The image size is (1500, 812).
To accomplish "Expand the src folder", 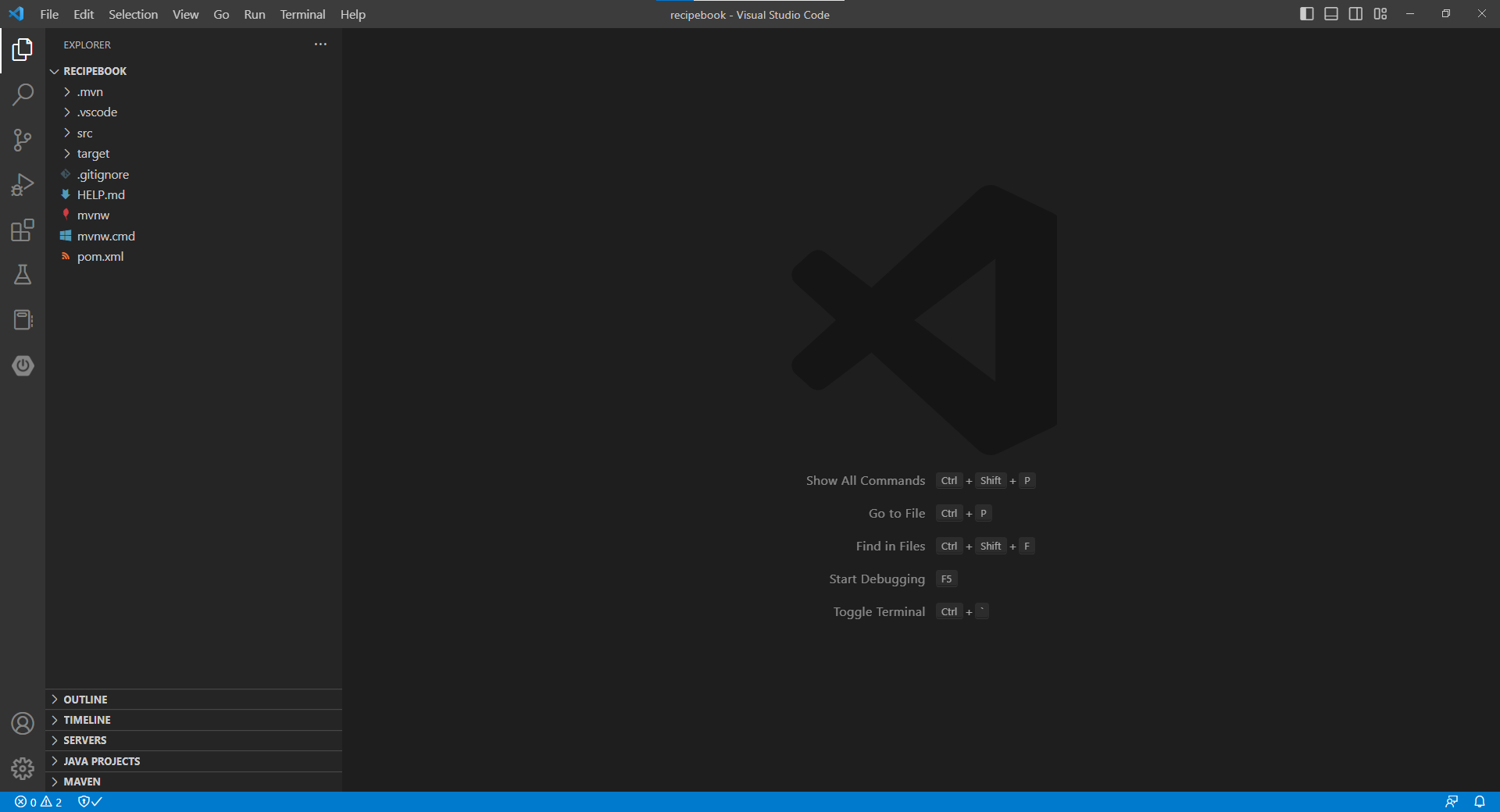I will click(x=84, y=134).
